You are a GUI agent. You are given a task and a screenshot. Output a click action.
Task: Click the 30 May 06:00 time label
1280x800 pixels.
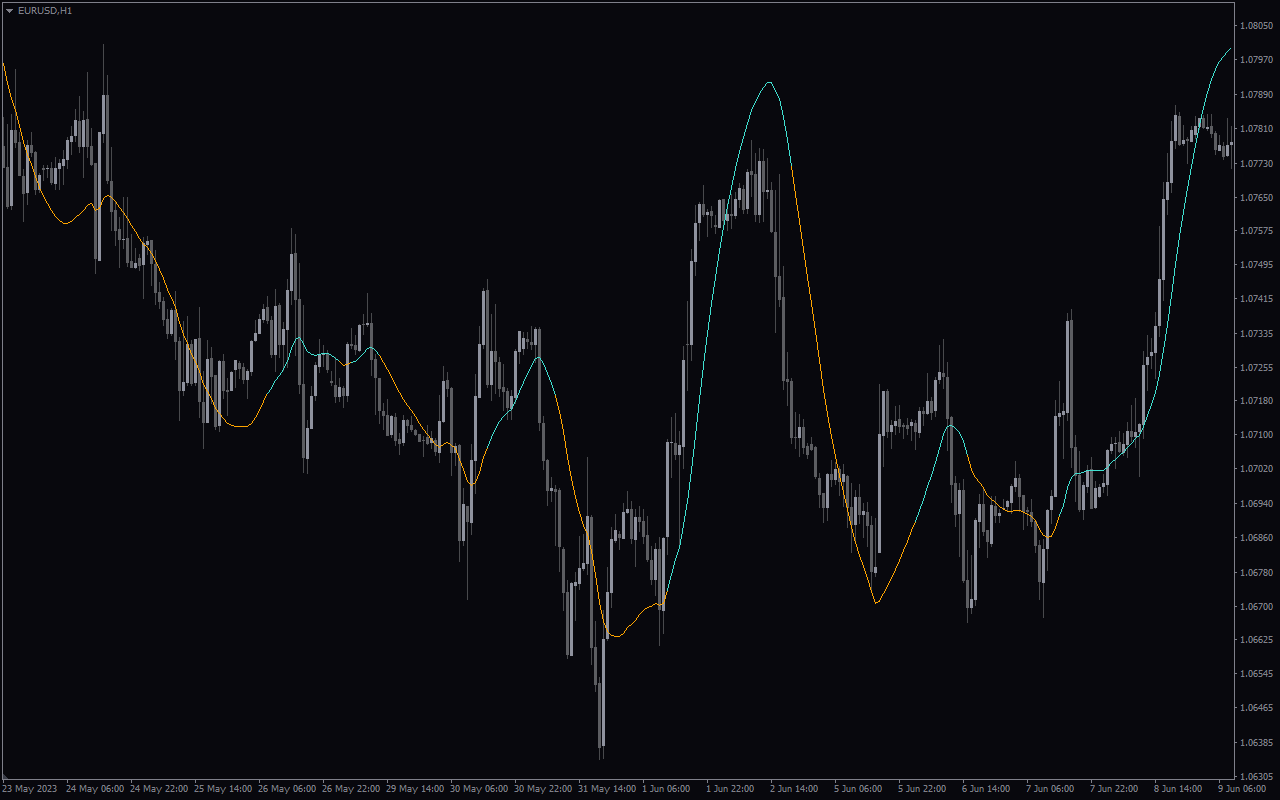pos(479,789)
